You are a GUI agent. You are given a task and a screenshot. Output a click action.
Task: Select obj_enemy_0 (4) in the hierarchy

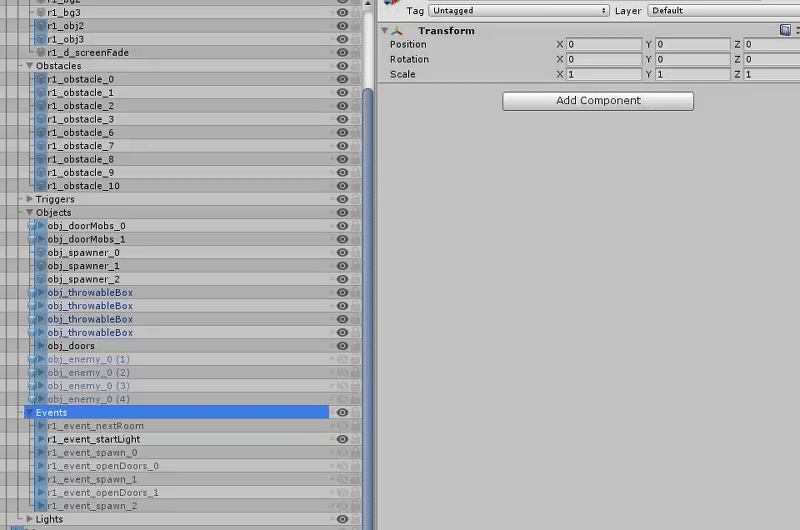89,399
